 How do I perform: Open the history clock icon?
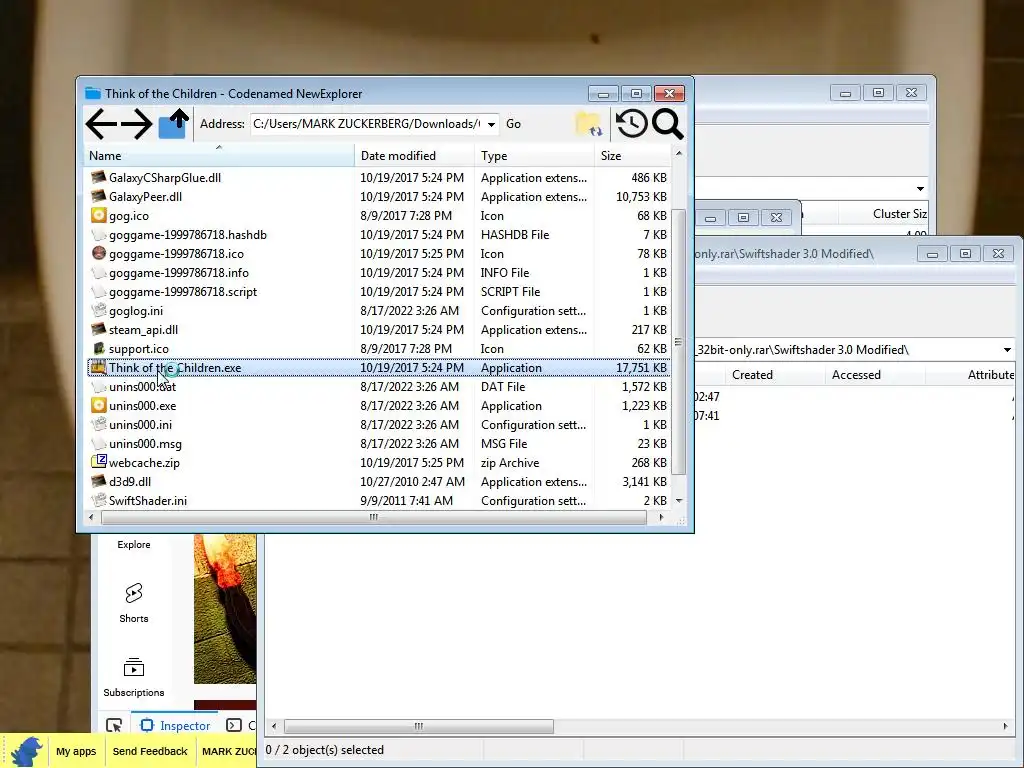[631, 124]
